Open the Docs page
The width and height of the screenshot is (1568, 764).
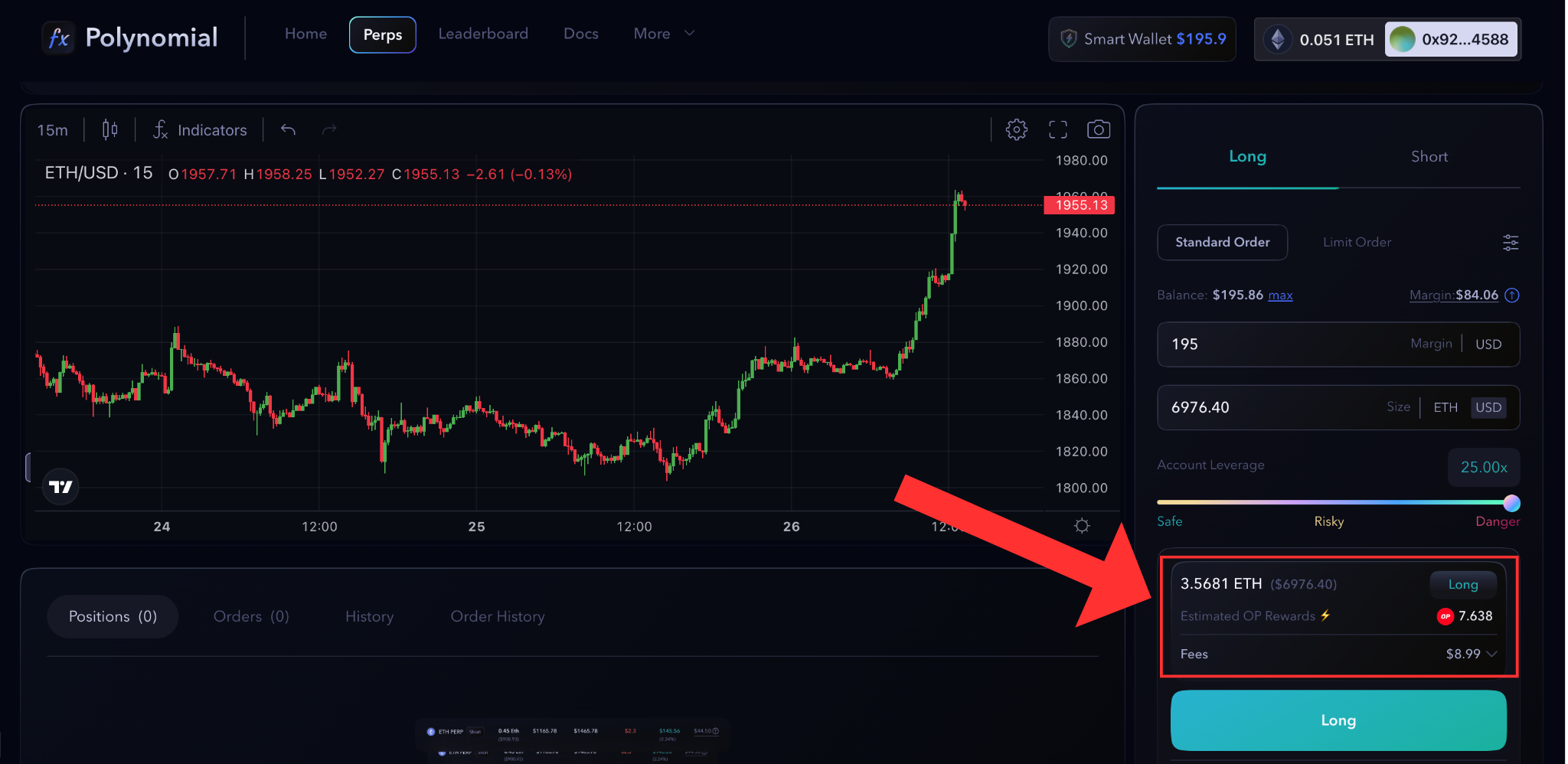tap(581, 34)
